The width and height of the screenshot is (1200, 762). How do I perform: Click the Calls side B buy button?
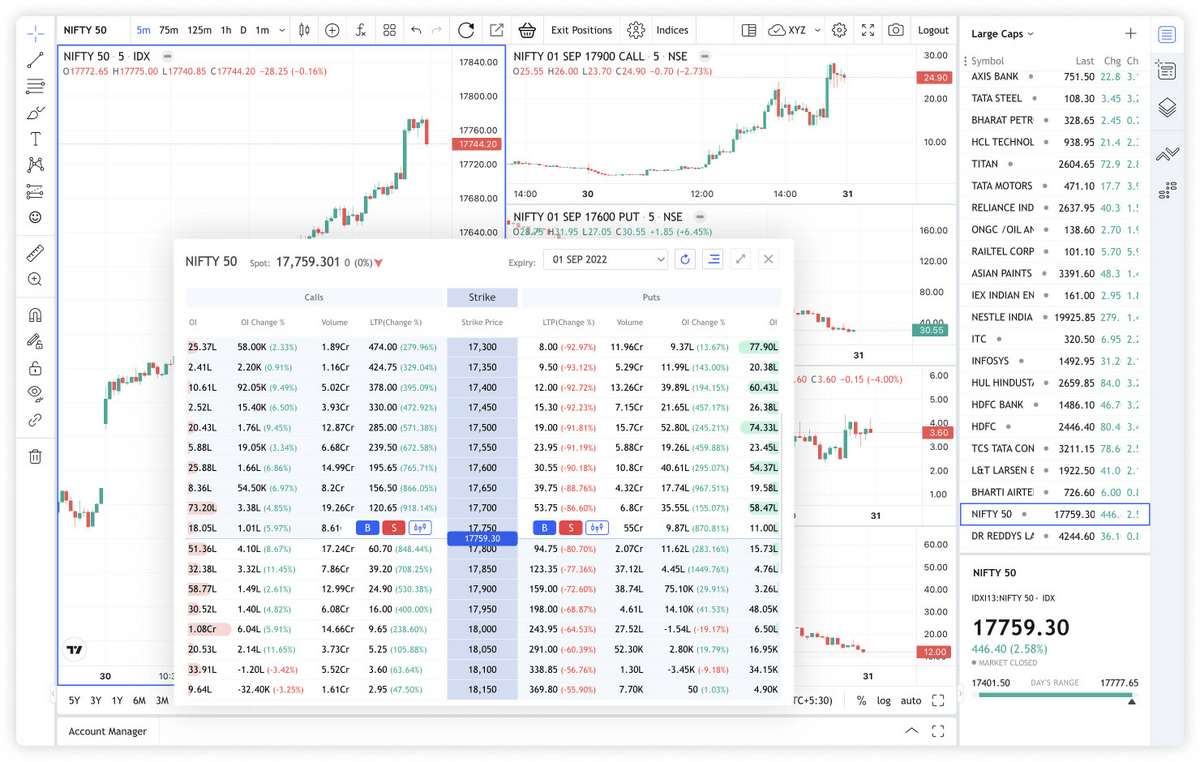pos(367,527)
